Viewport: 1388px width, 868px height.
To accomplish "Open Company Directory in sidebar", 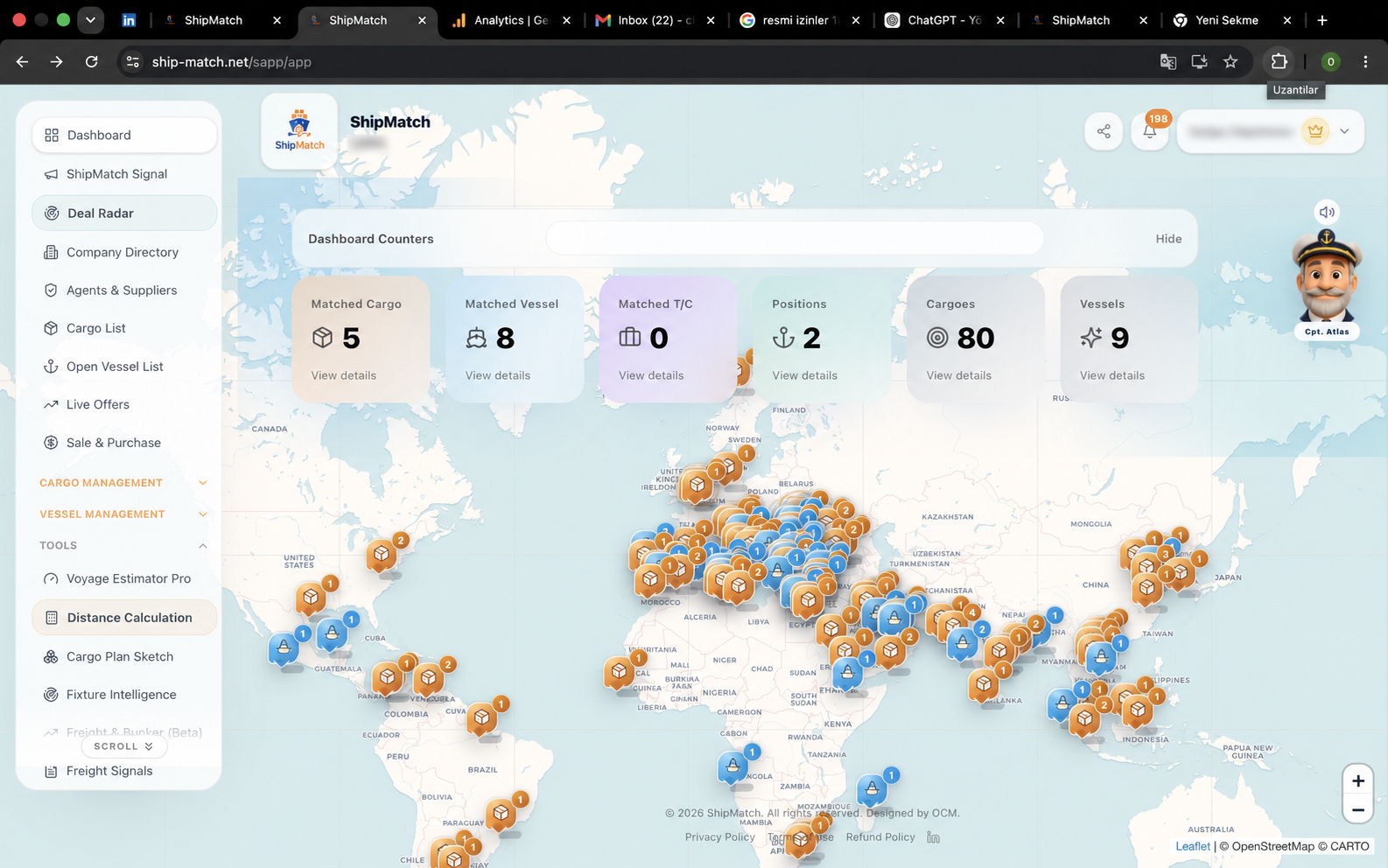I will [124, 252].
